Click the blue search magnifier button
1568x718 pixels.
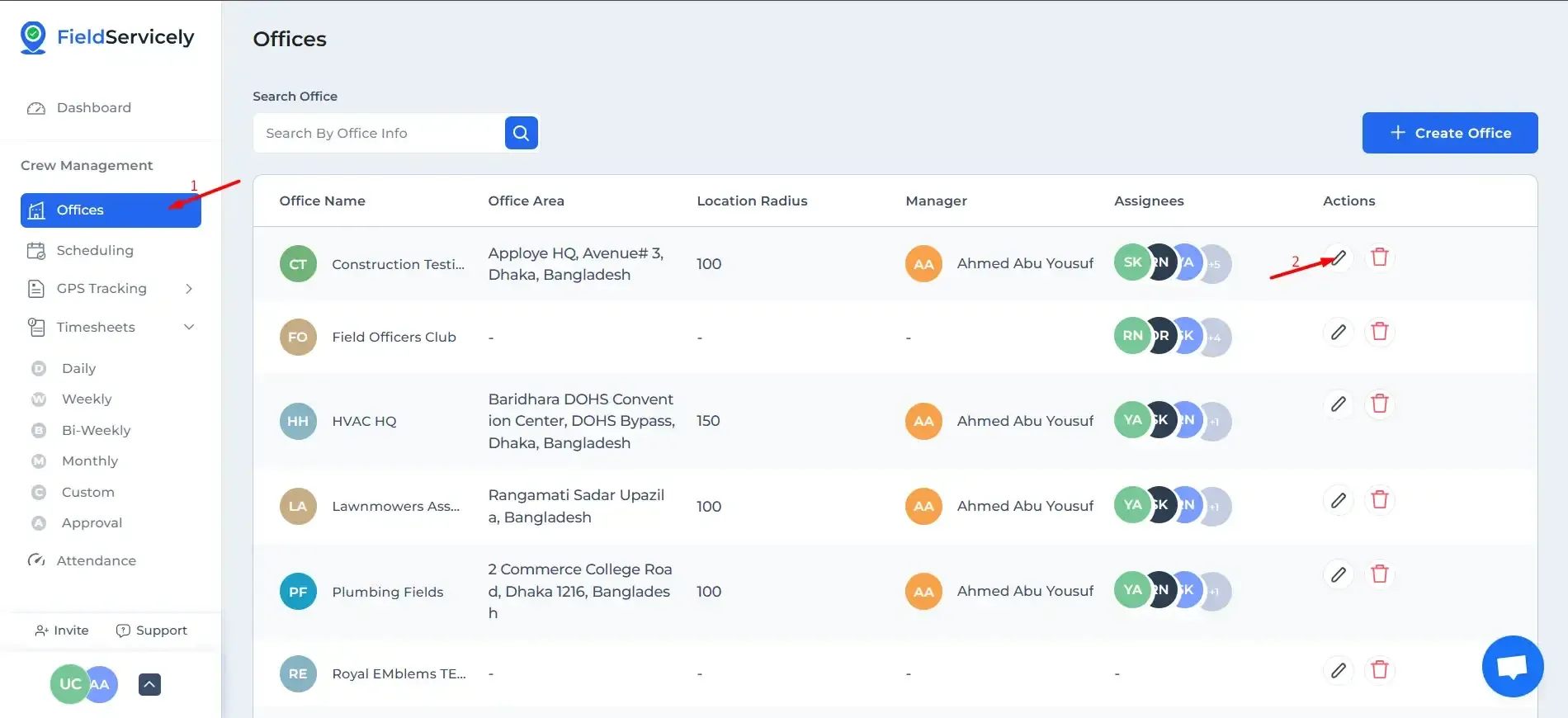click(x=522, y=133)
